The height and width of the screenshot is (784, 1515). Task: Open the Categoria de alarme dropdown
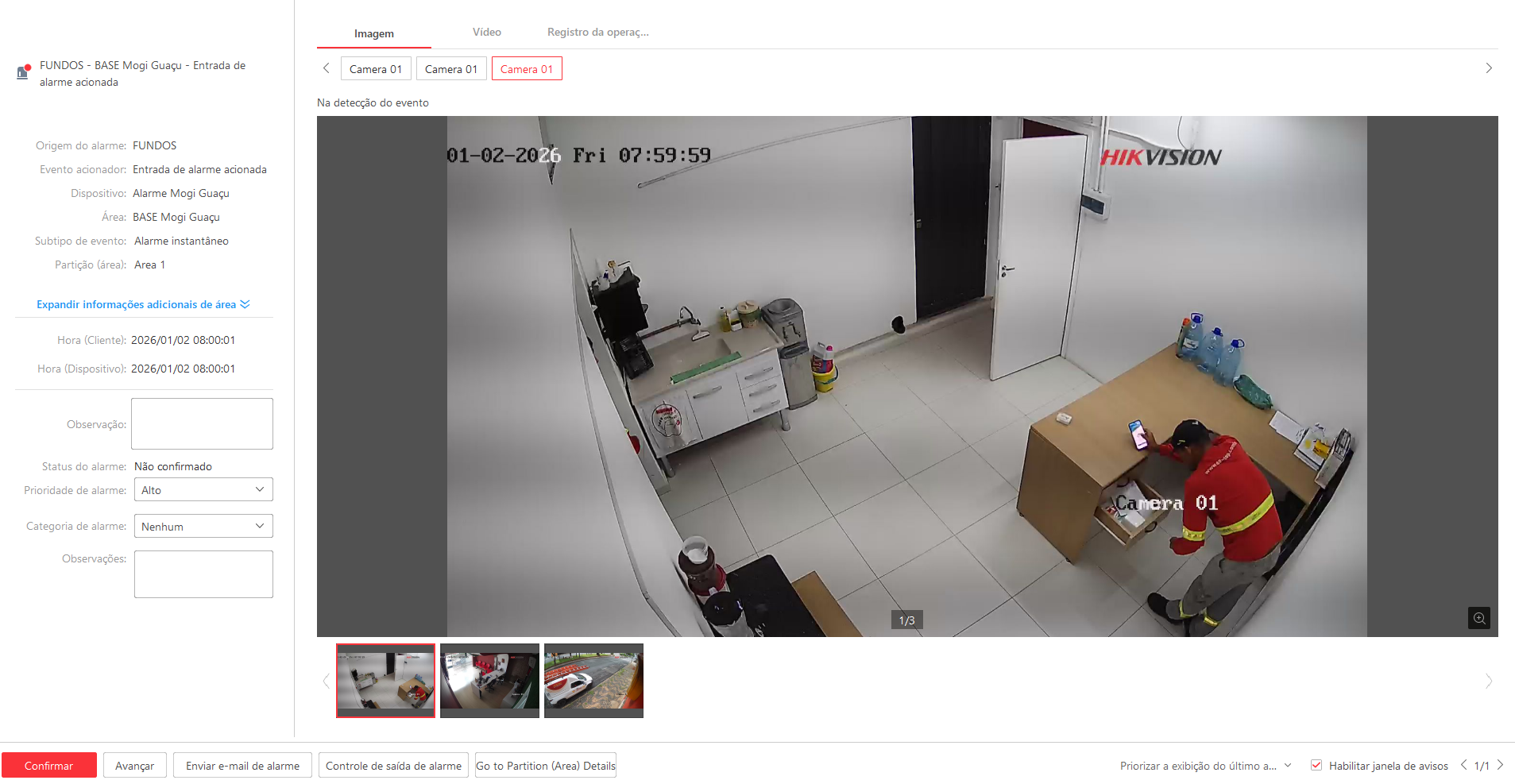click(203, 526)
